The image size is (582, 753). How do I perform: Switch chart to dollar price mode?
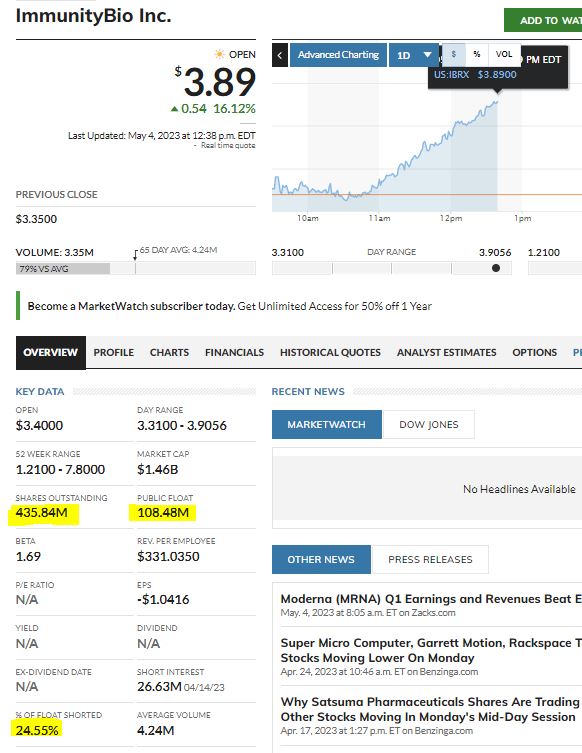click(x=453, y=54)
